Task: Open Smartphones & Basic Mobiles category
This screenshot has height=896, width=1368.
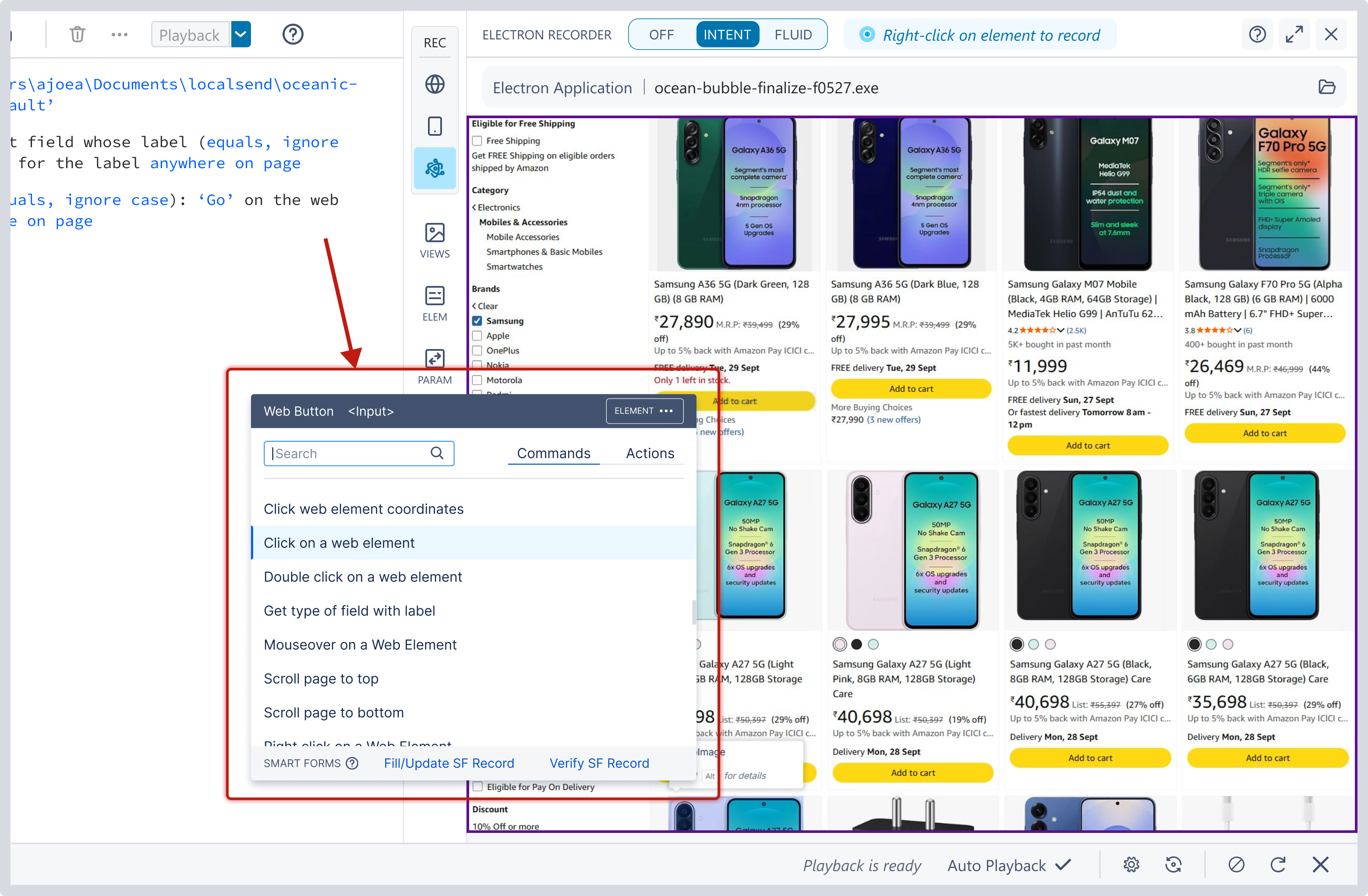Action: click(x=544, y=252)
